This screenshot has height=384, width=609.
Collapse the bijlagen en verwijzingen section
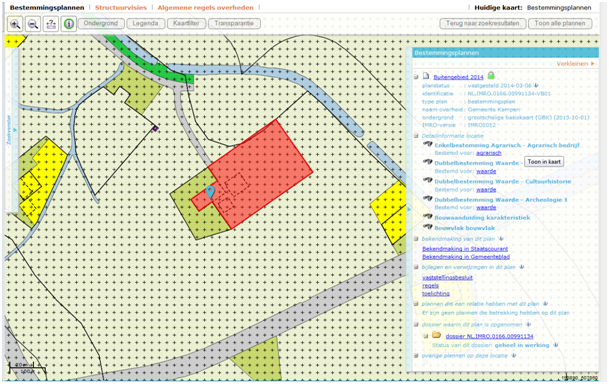coord(416,267)
